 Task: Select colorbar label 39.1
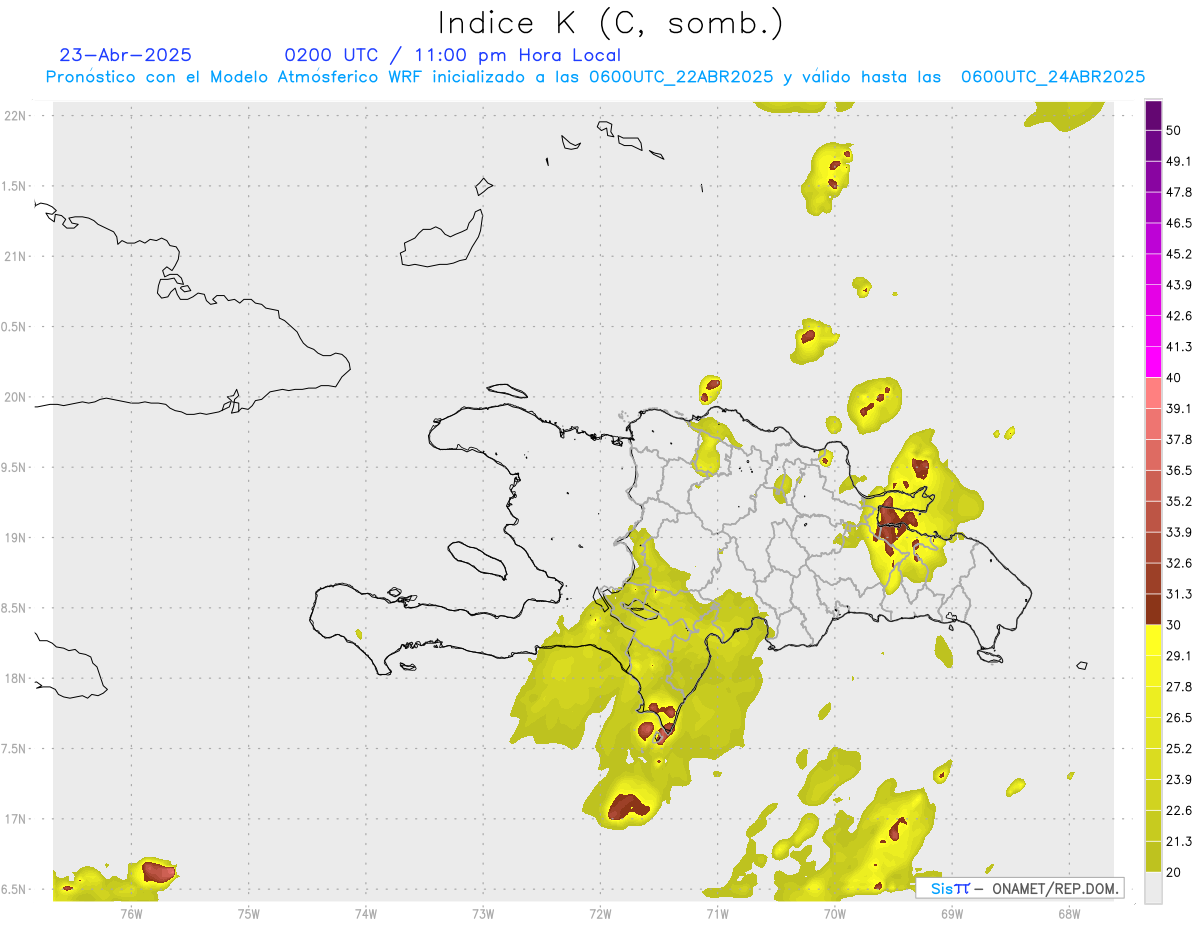click(x=1179, y=409)
